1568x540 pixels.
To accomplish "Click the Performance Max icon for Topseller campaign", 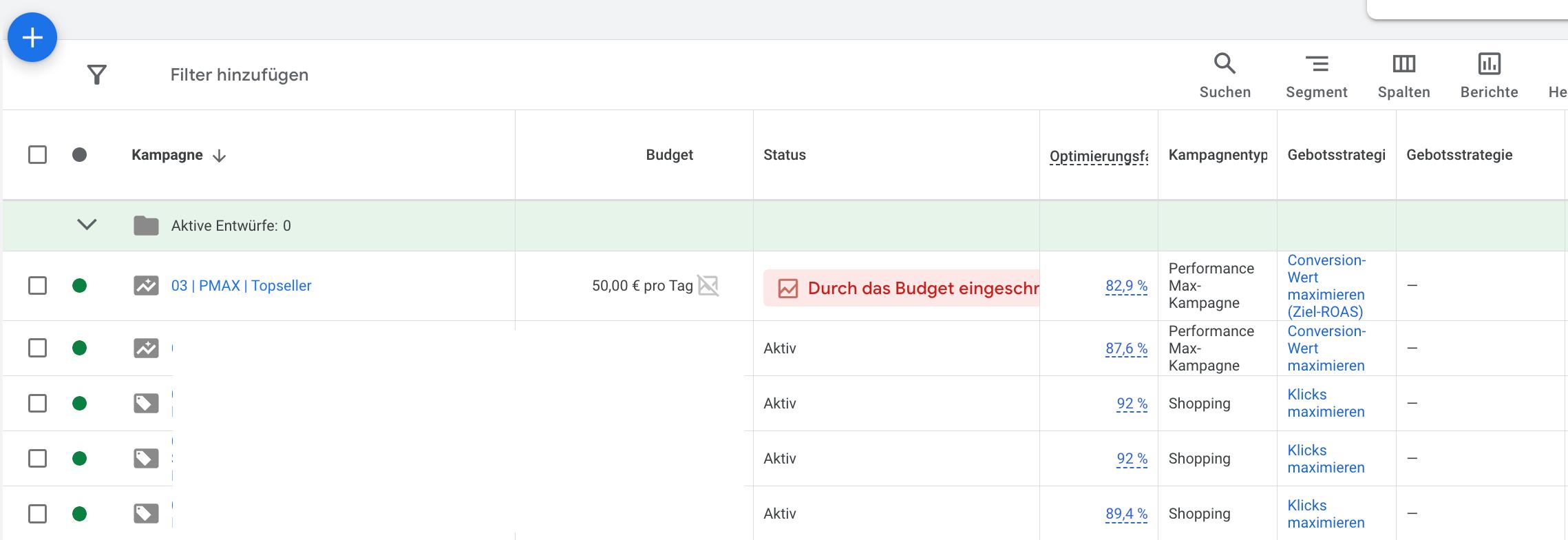I will pos(146,285).
